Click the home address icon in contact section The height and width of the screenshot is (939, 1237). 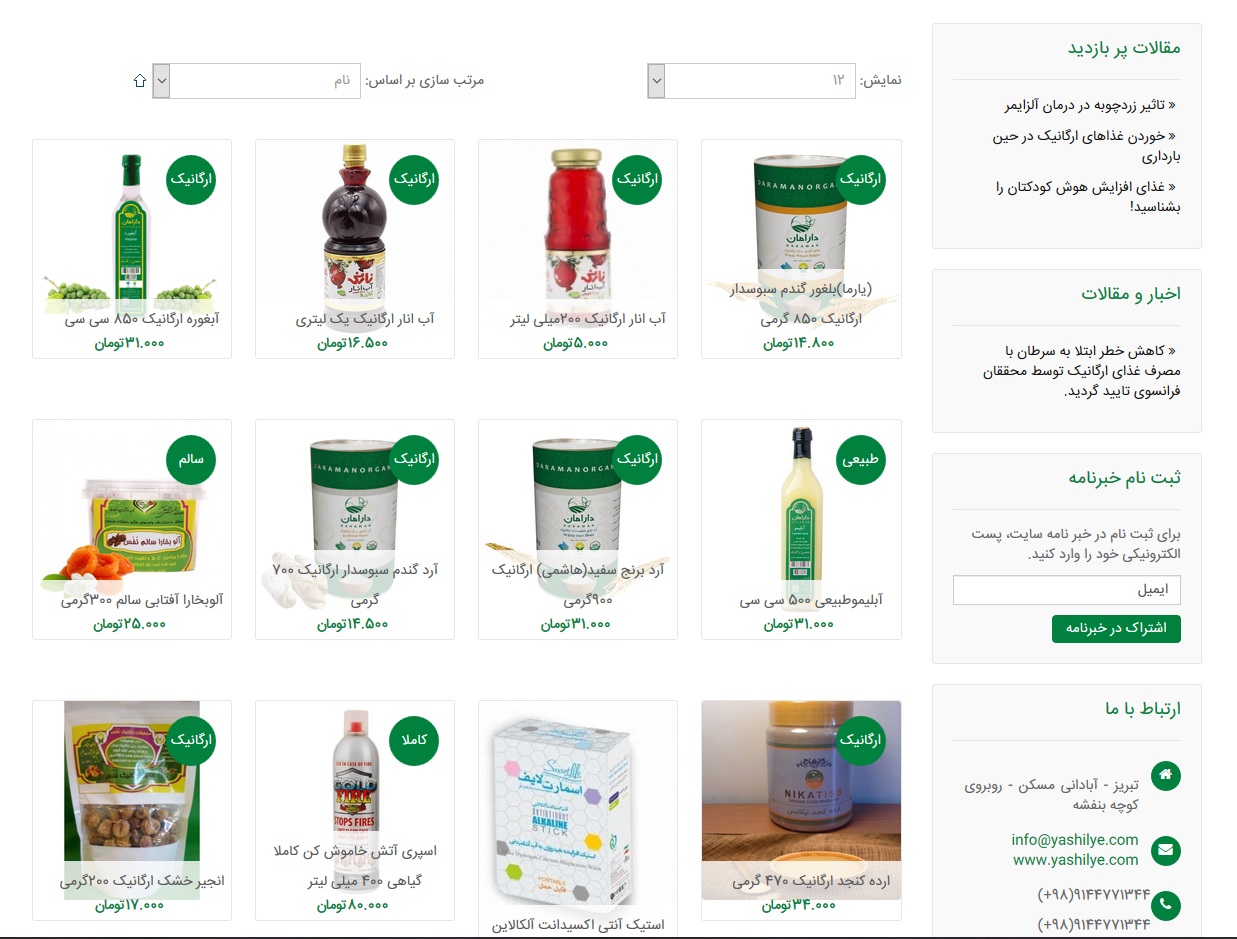click(x=1166, y=776)
